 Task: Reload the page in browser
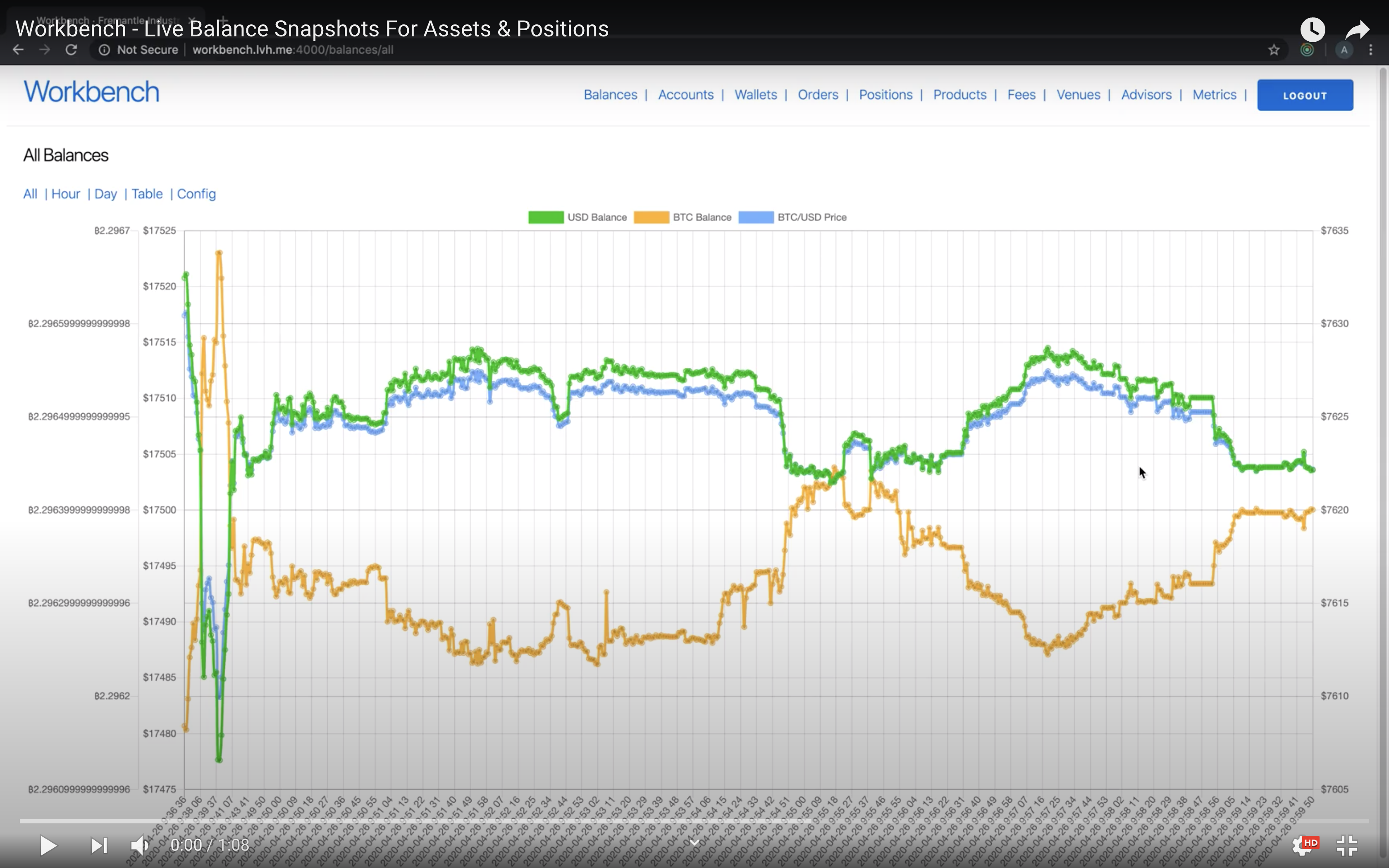coord(71,50)
